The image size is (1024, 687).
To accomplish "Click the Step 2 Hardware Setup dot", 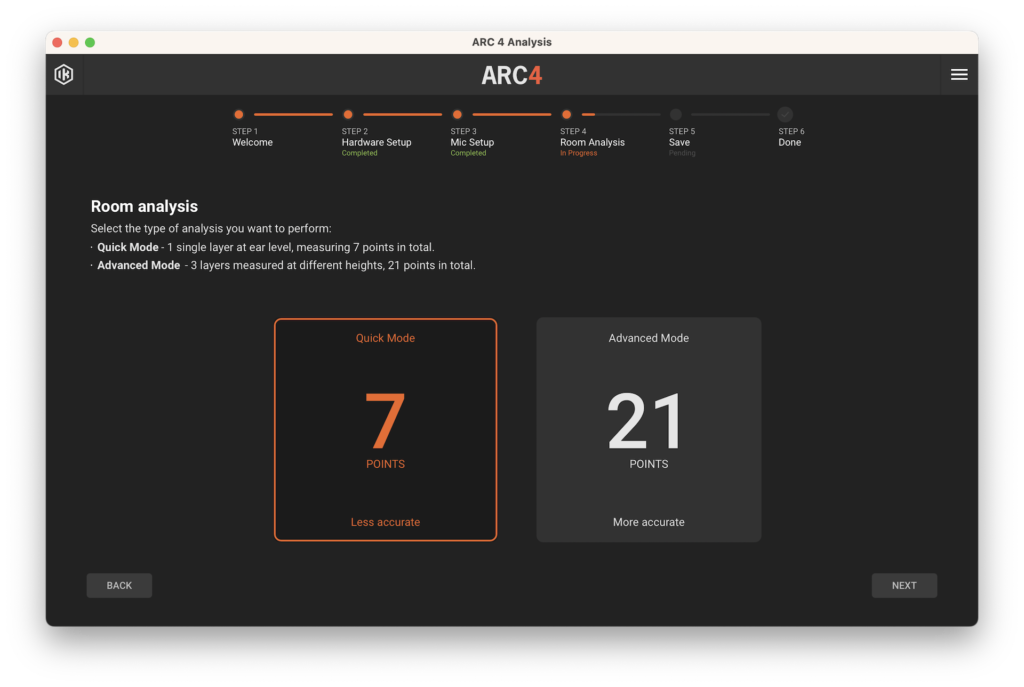I will 348,115.
